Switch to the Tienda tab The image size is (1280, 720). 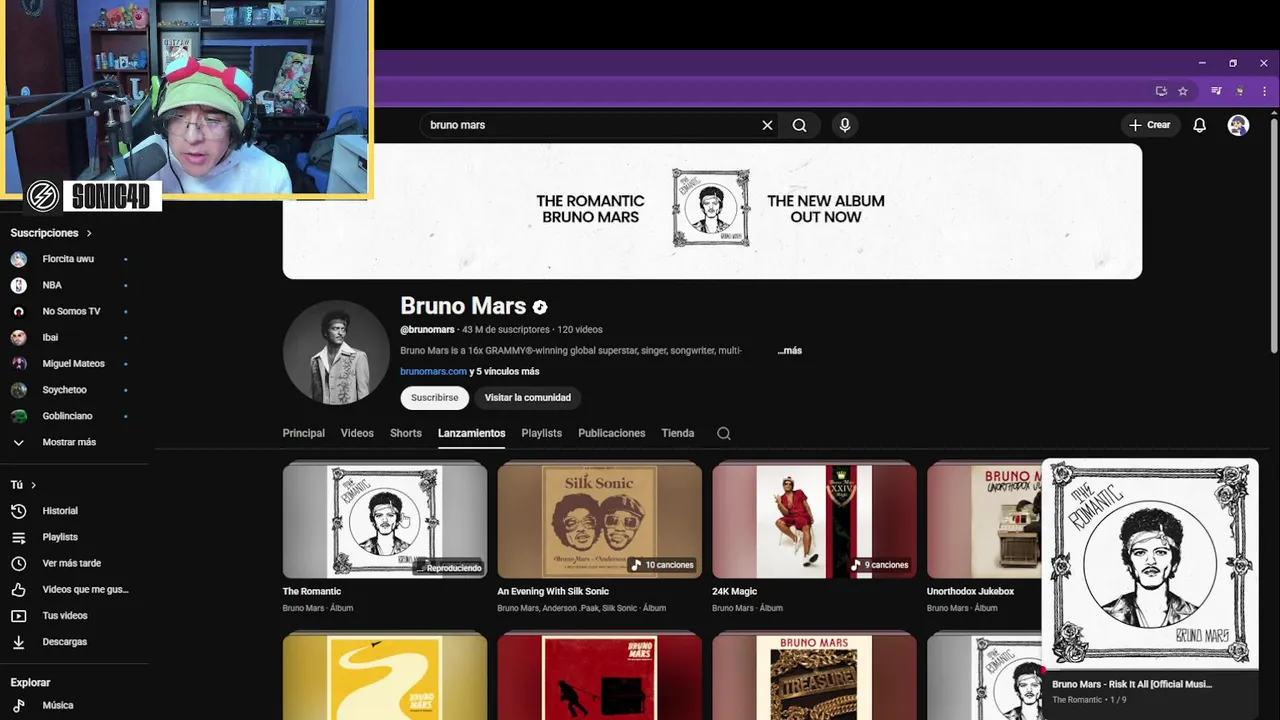point(678,433)
